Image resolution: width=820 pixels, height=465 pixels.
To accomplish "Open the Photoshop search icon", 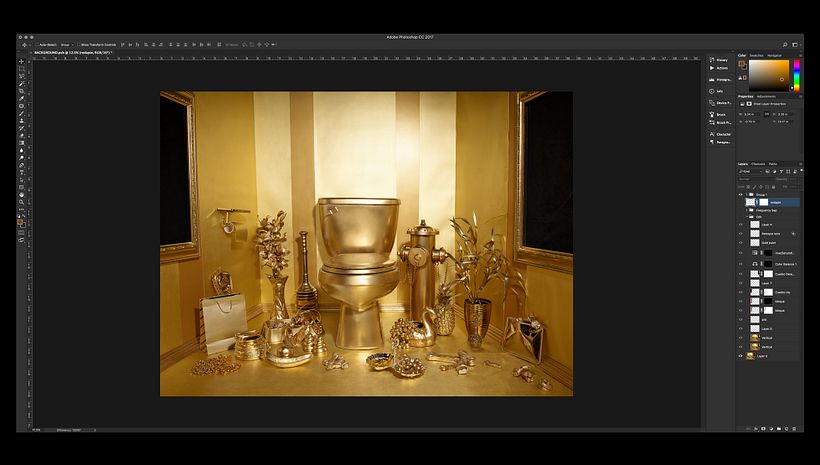I will coord(785,45).
